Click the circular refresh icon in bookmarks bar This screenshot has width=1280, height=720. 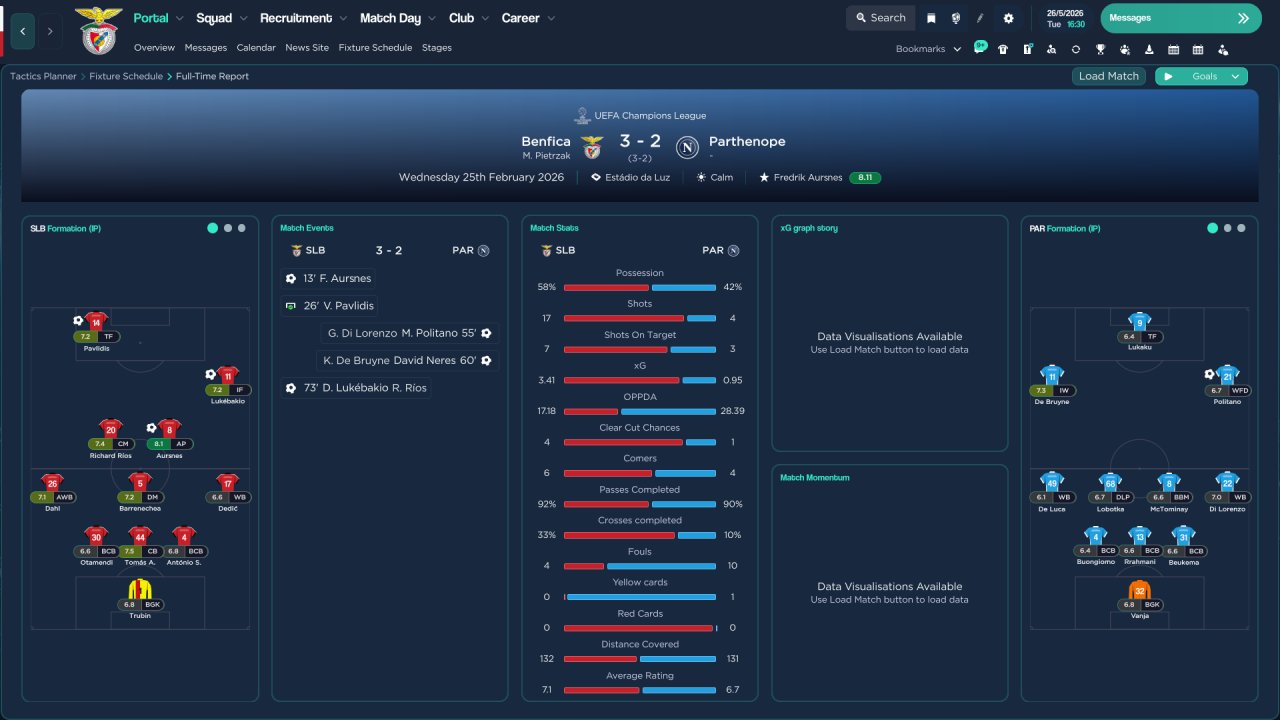coord(1076,49)
